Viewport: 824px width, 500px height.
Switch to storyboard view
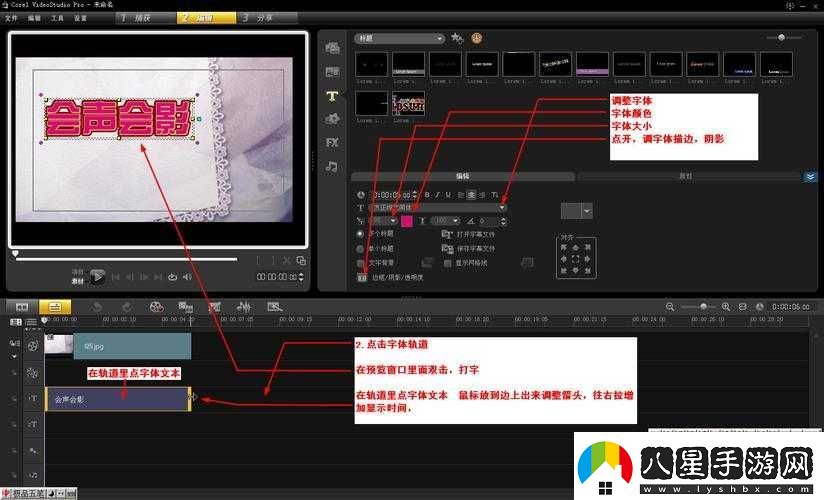22,307
